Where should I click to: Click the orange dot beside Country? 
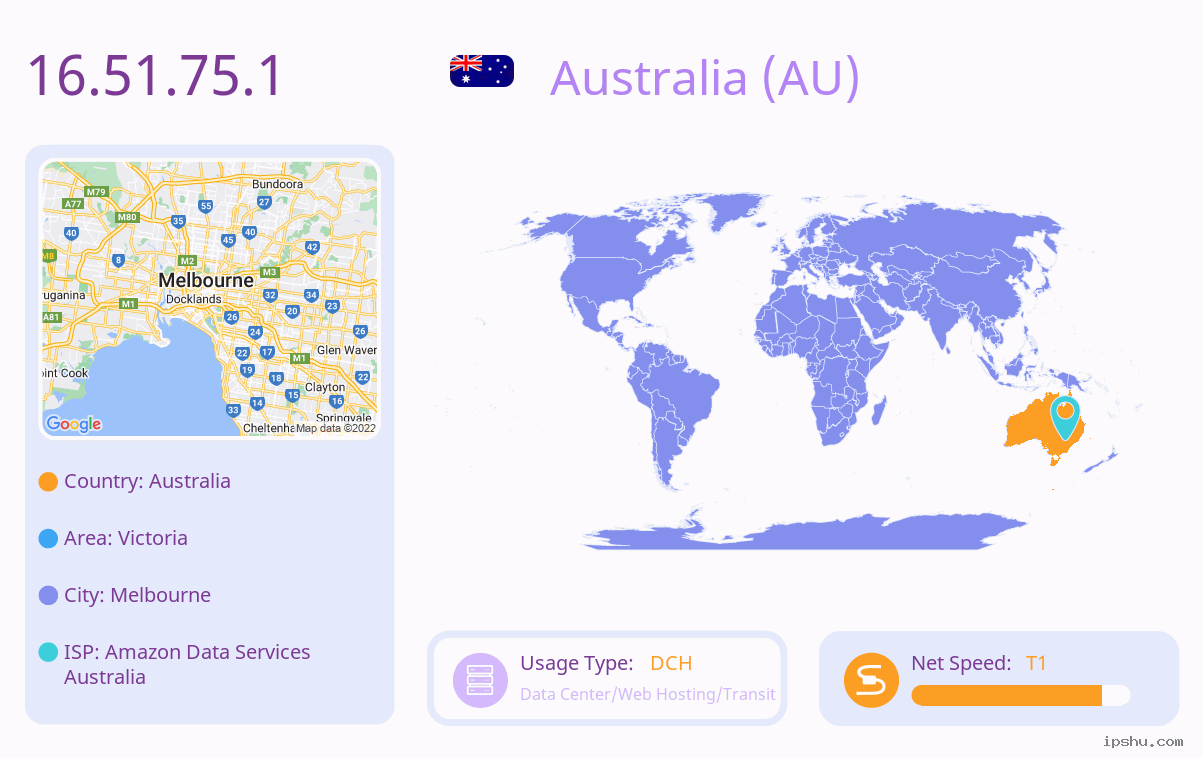pos(48,482)
